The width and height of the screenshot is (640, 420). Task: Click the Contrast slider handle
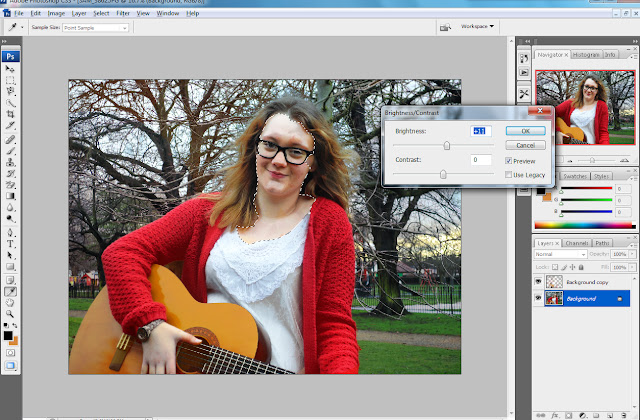click(x=443, y=174)
